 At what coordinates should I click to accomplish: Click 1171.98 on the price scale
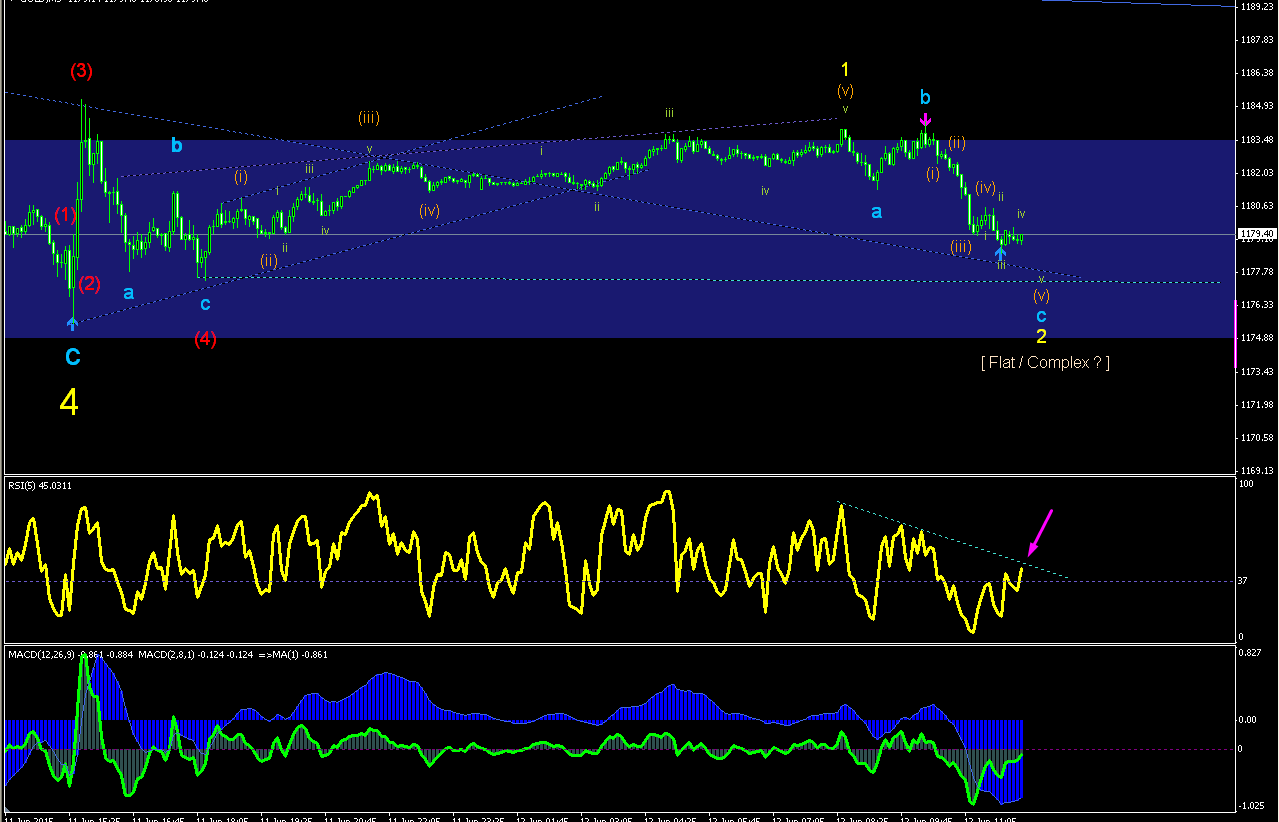[1256, 405]
